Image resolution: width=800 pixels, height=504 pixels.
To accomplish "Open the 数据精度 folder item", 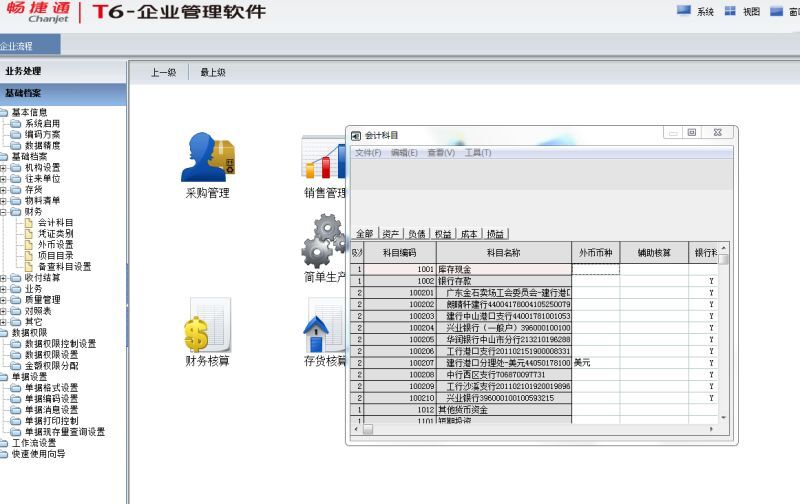I will [x=42, y=145].
